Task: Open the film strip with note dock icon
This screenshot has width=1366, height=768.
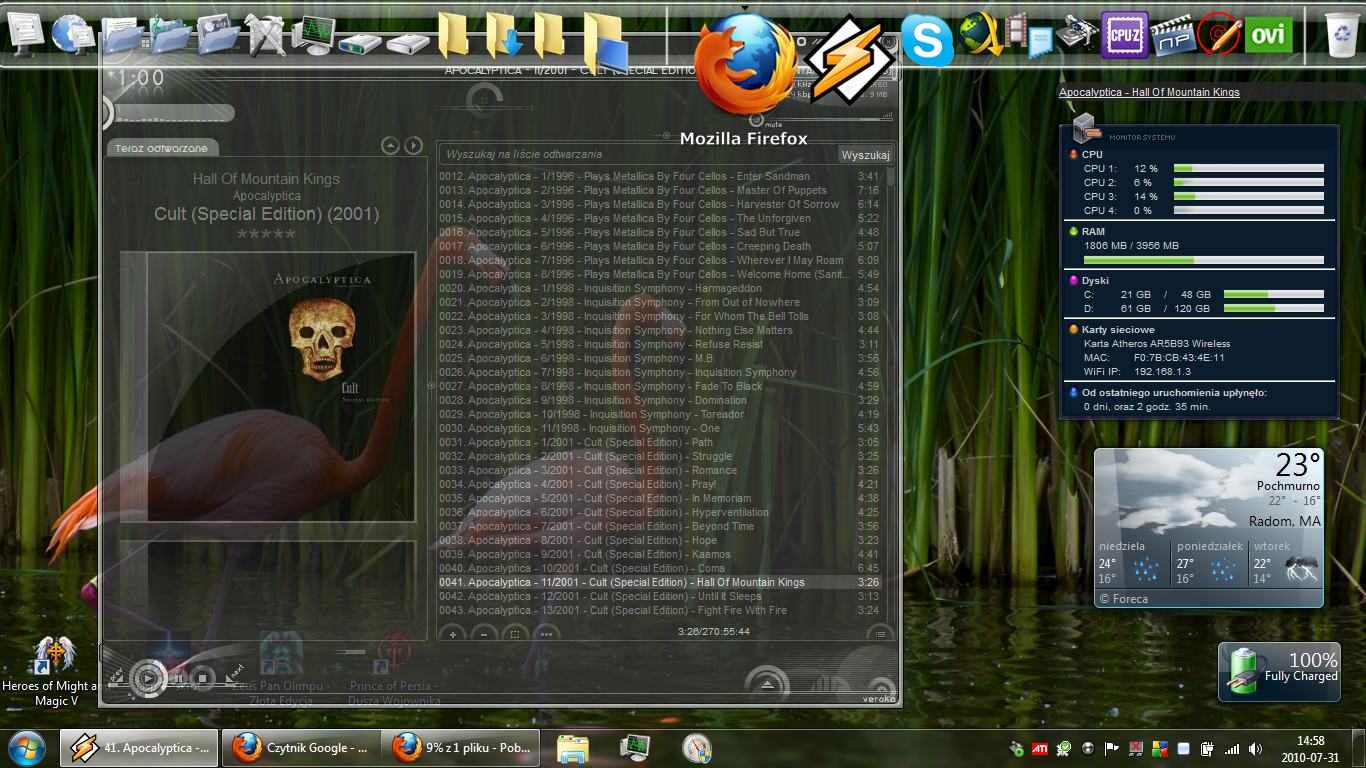Action: 1029,36
